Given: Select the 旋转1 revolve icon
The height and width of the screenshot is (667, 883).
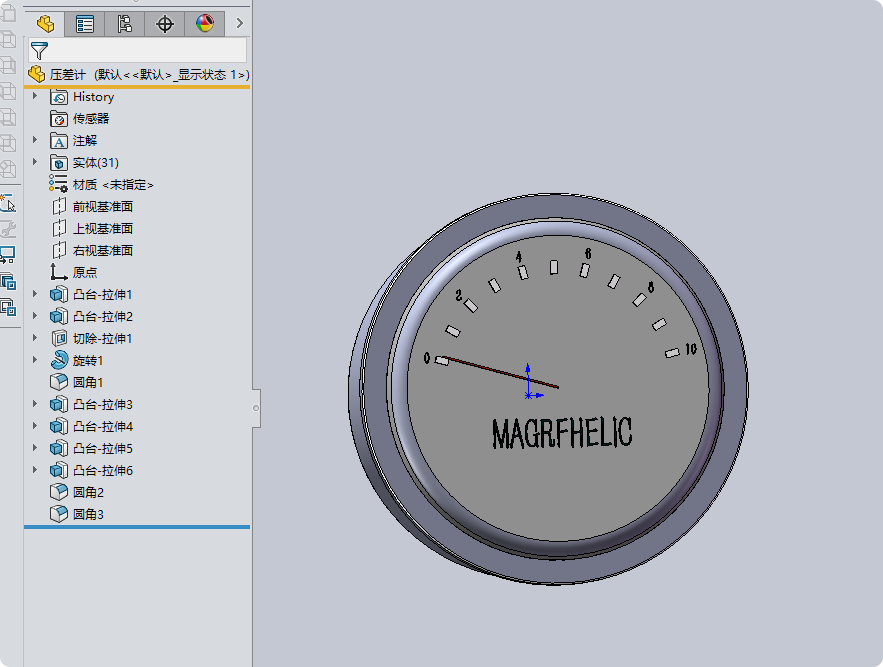Looking at the screenshot, I should 59,360.
